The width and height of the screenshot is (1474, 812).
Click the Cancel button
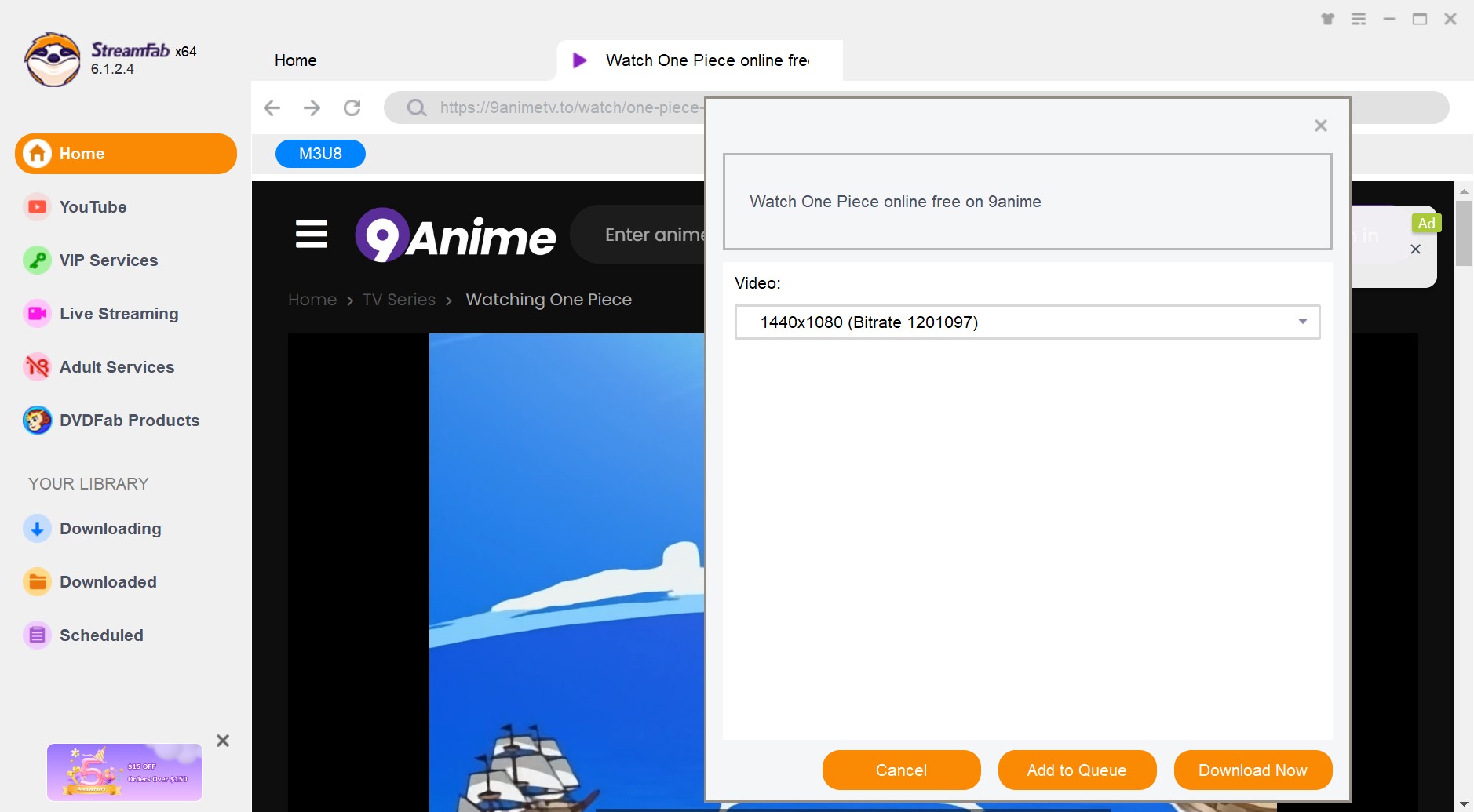(x=901, y=770)
